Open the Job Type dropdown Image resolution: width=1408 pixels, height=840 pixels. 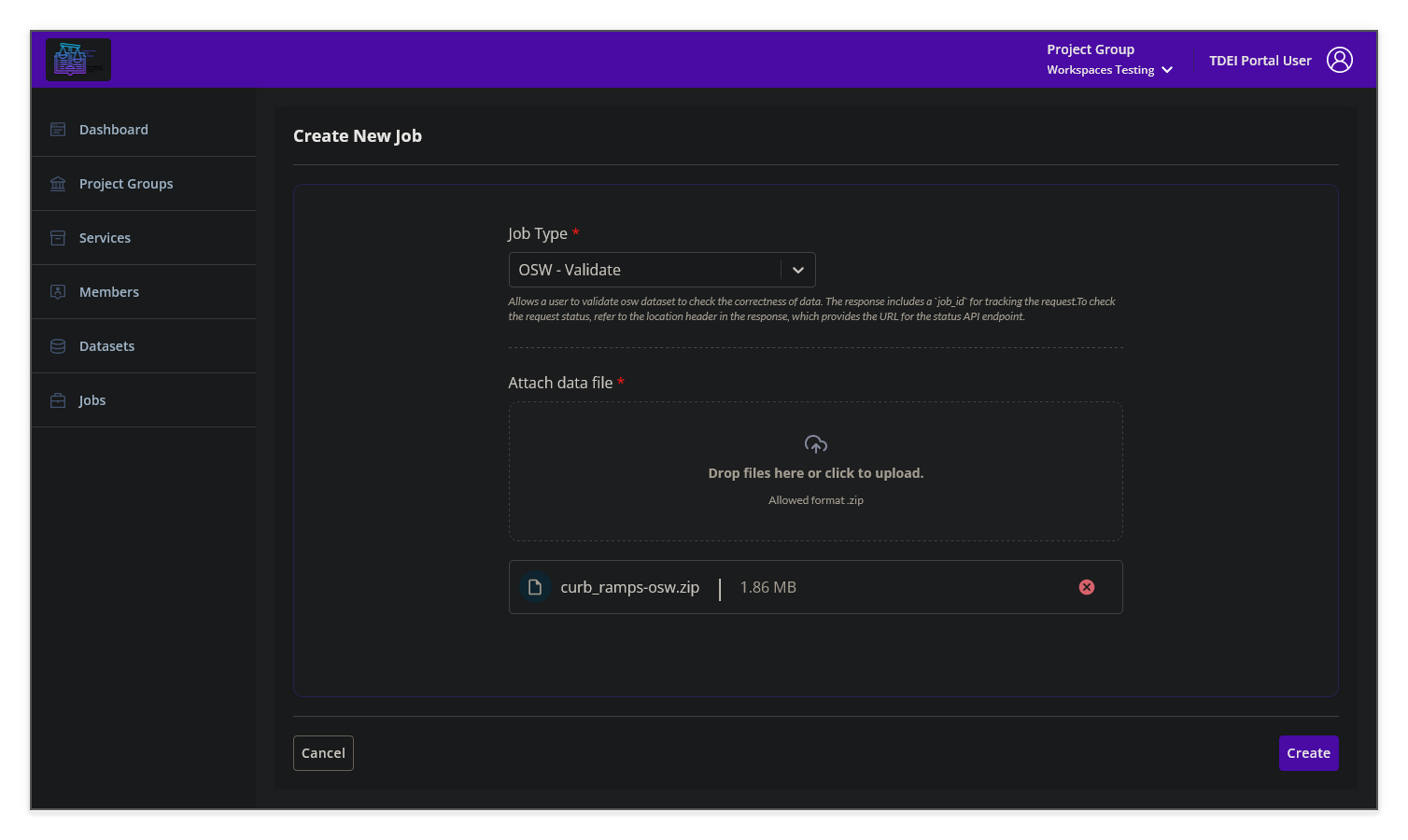(x=661, y=270)
